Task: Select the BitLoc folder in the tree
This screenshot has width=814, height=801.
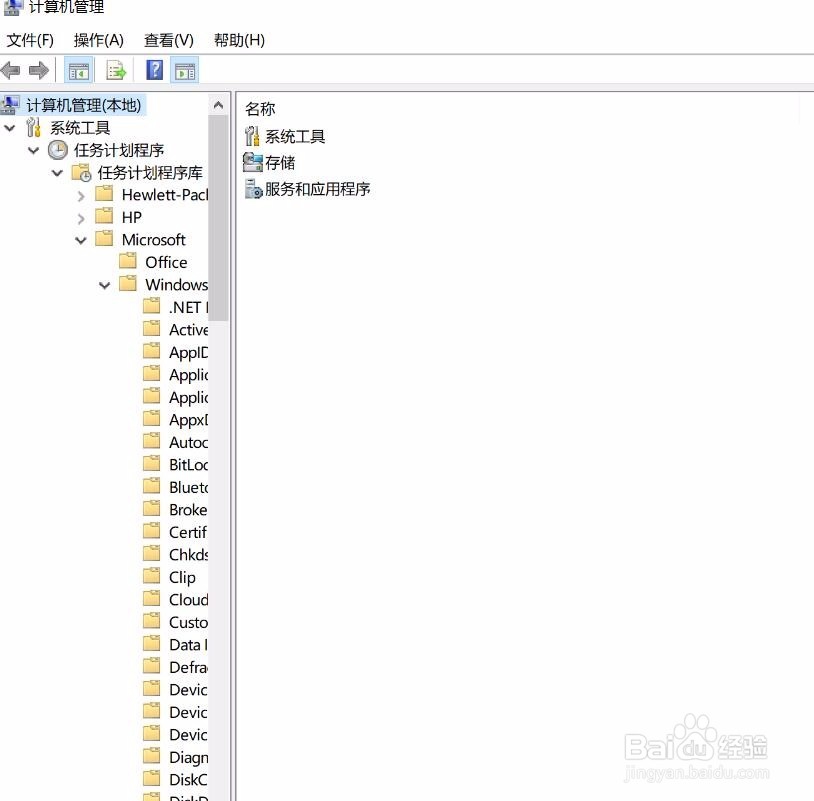Action: (x=186, y=464)
